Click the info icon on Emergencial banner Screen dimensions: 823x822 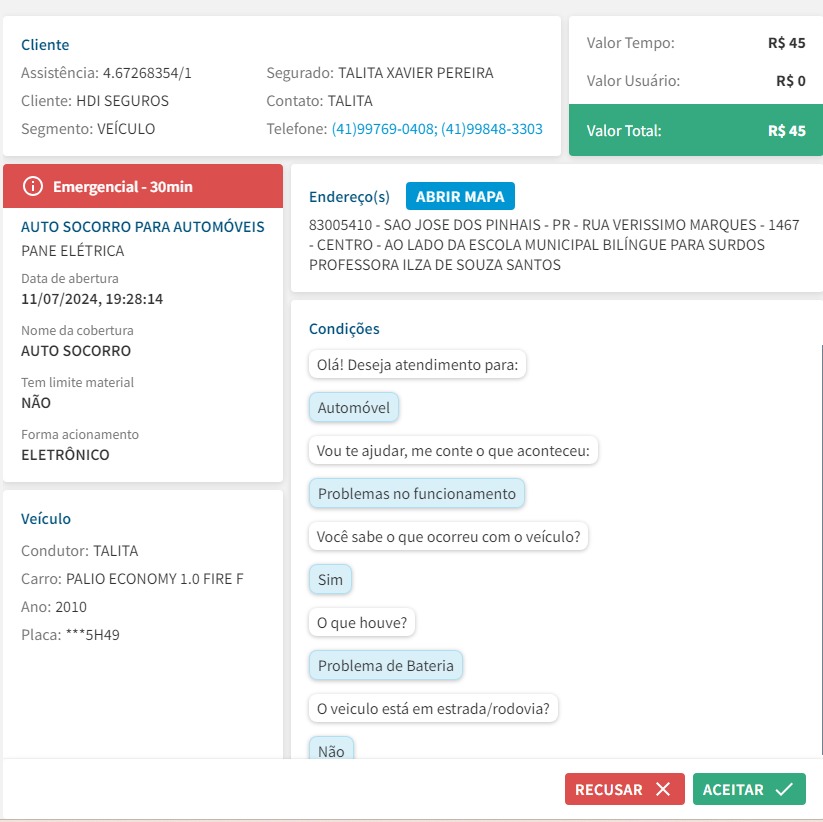[34, 186]
